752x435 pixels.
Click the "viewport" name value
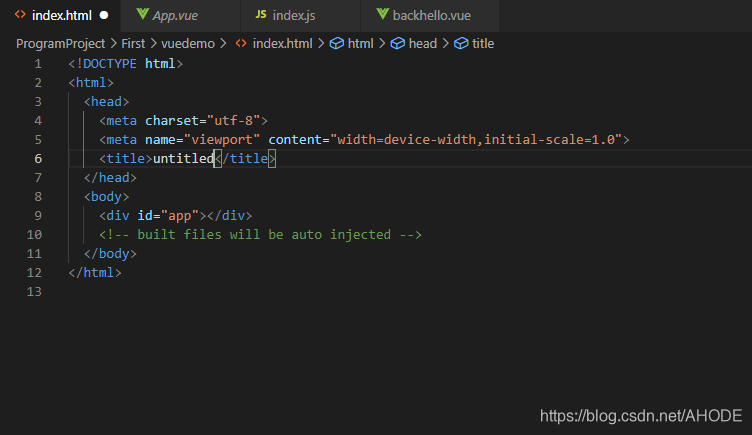click(222, 140)
